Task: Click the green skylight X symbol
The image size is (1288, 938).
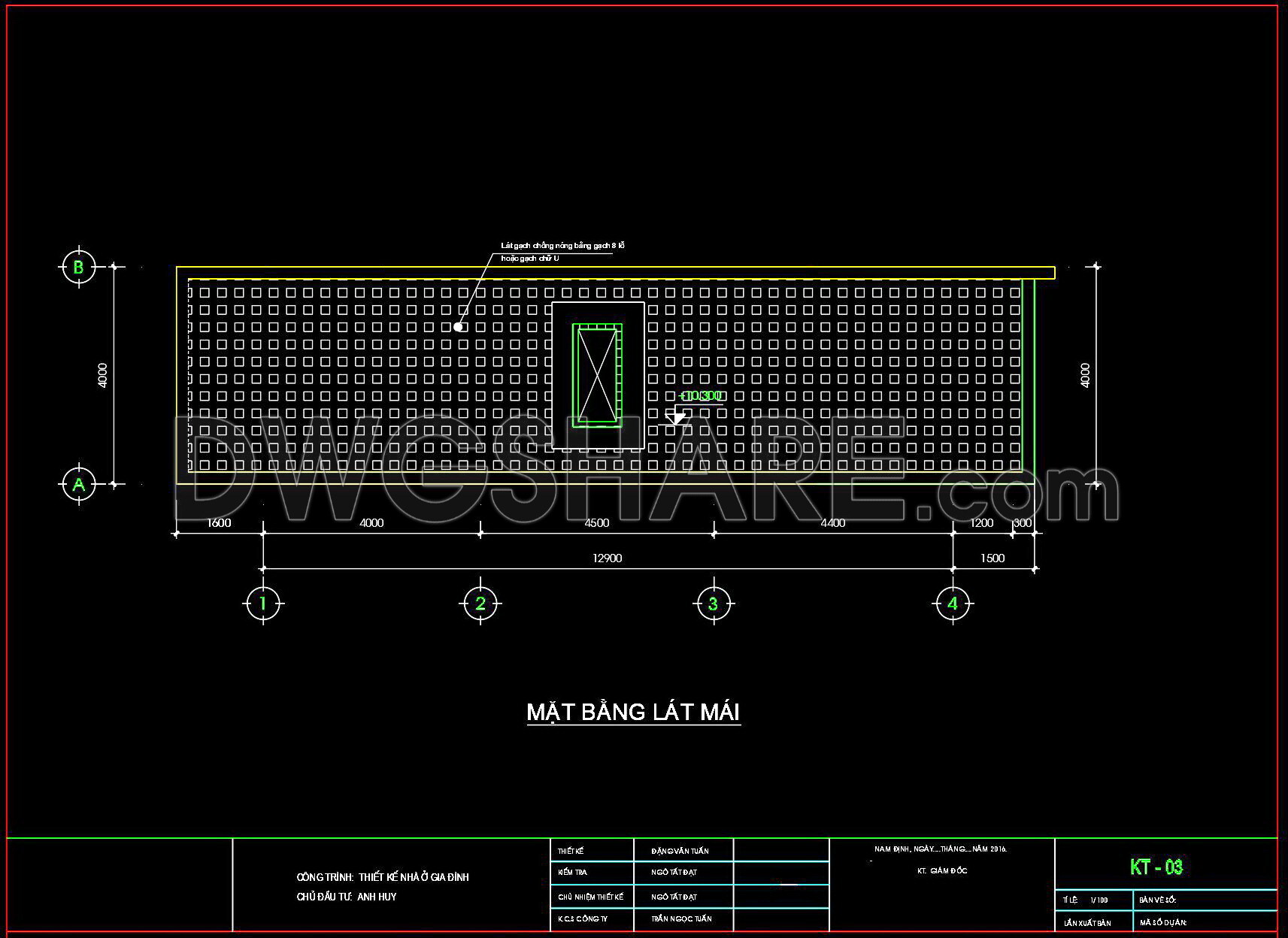Action: [598, 375]
